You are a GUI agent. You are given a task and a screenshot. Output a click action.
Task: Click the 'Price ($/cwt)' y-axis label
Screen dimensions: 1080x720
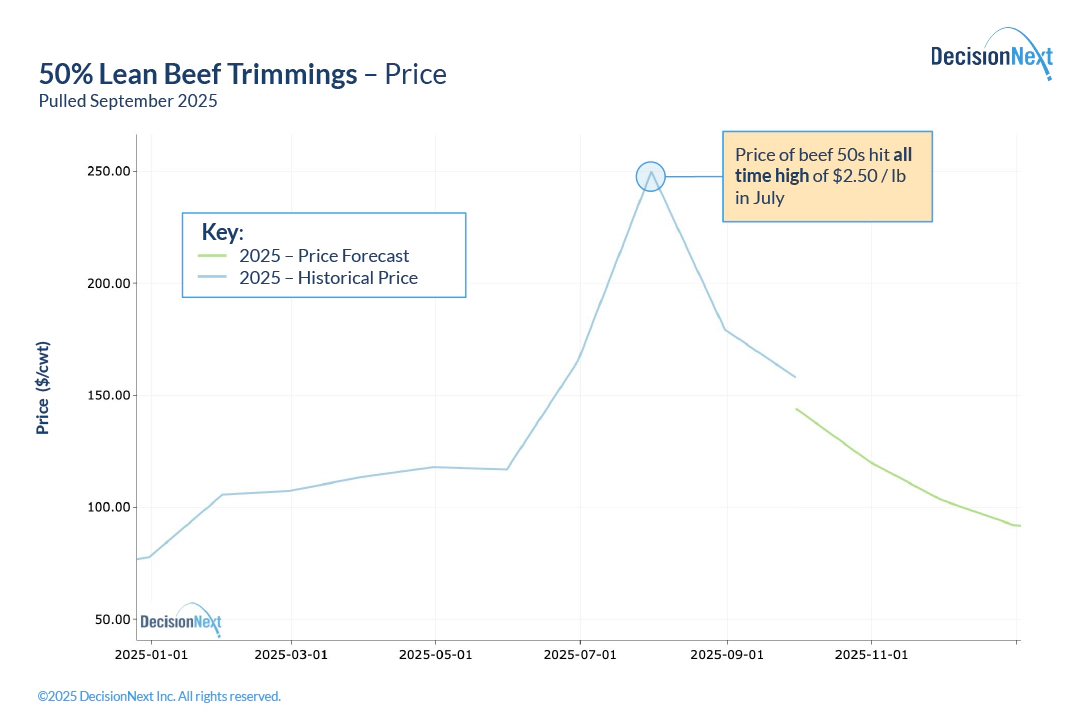[43, 388]
